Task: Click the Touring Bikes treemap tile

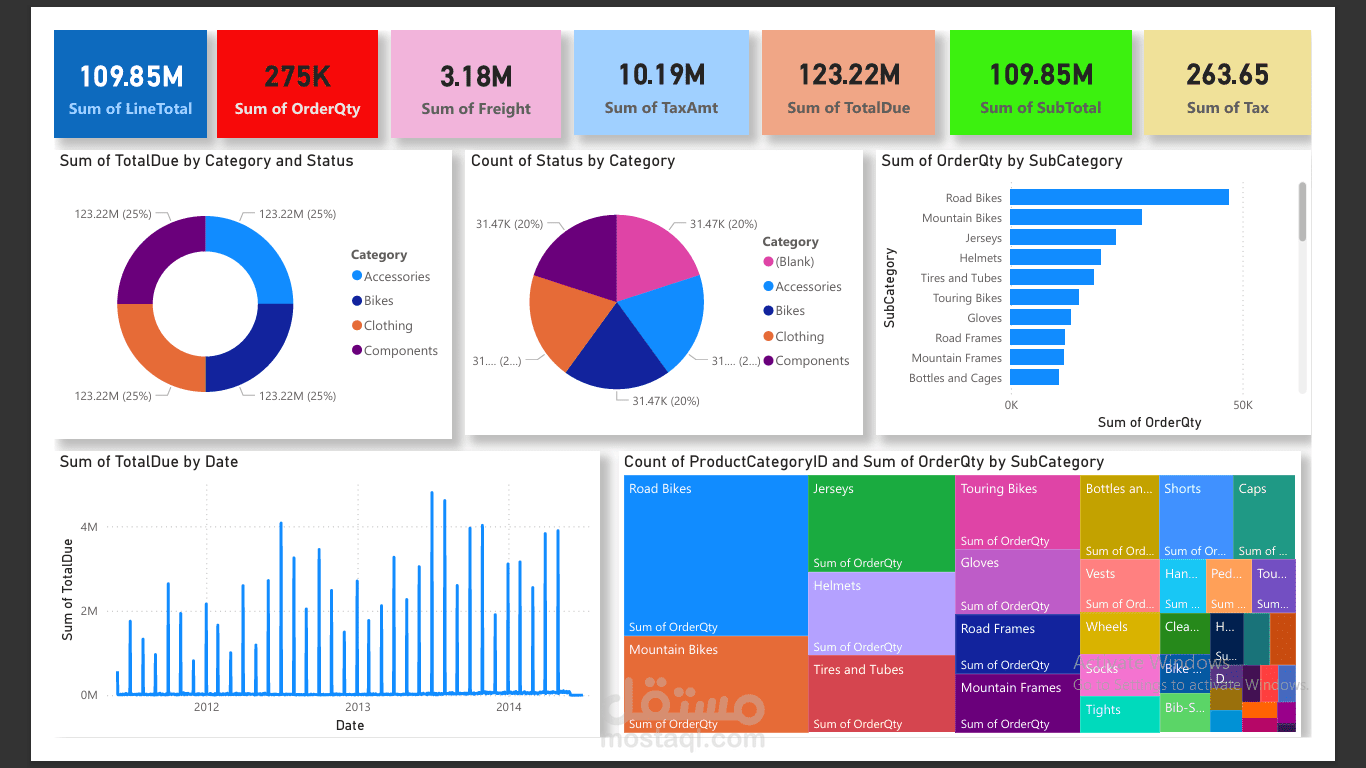Action: point(1017,512)
